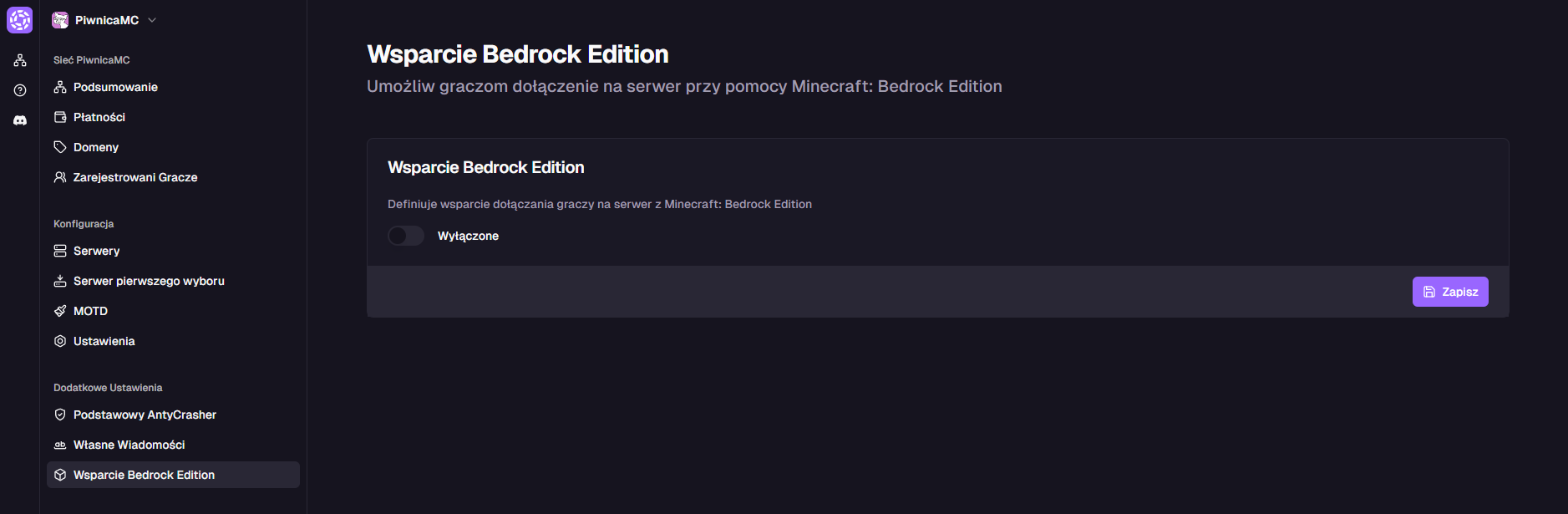Screen dimensions: 1568x514
Task: Open Własne Wiadomości settings
Action: click(173, 445)
